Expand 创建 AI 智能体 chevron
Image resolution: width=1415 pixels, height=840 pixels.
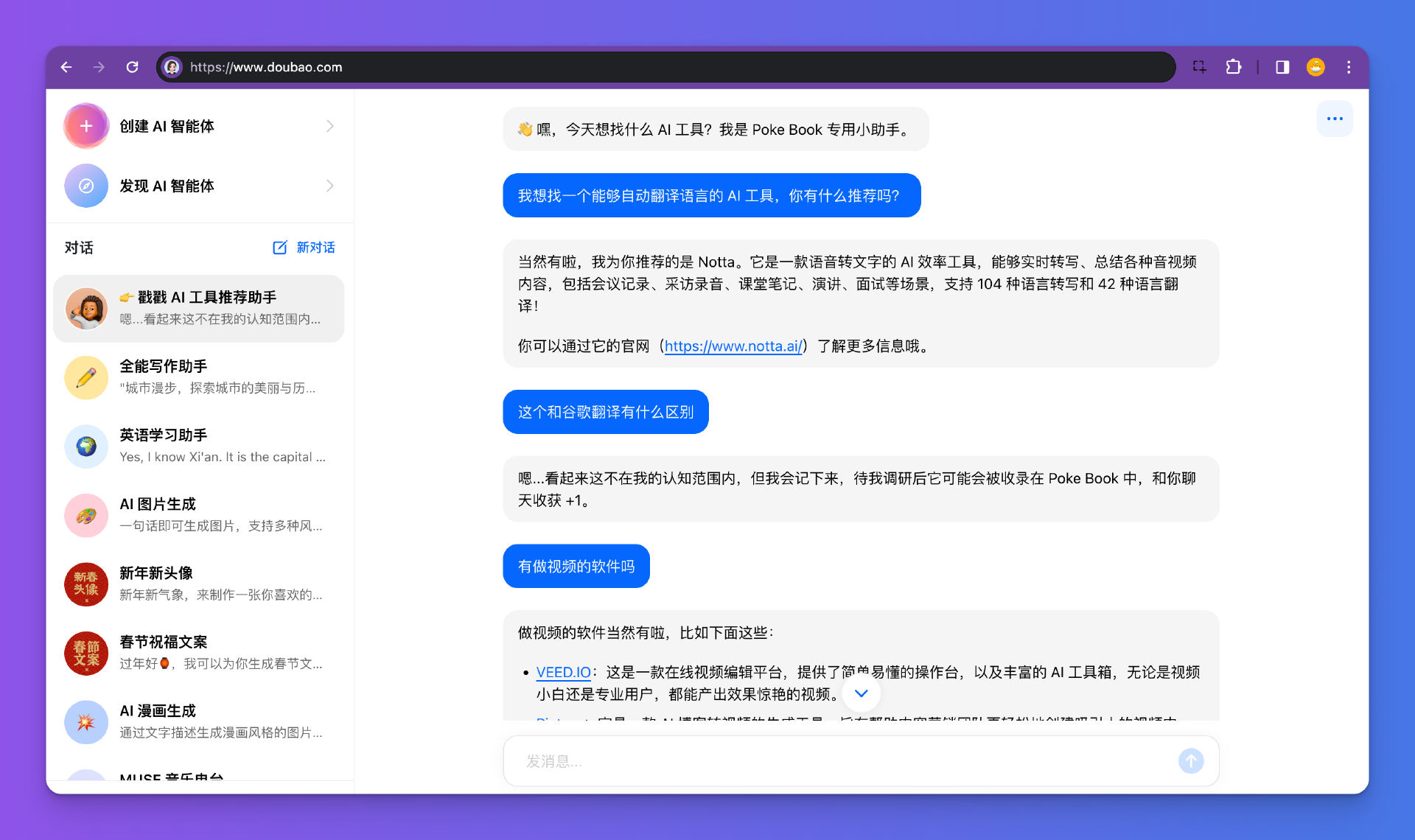329,126
